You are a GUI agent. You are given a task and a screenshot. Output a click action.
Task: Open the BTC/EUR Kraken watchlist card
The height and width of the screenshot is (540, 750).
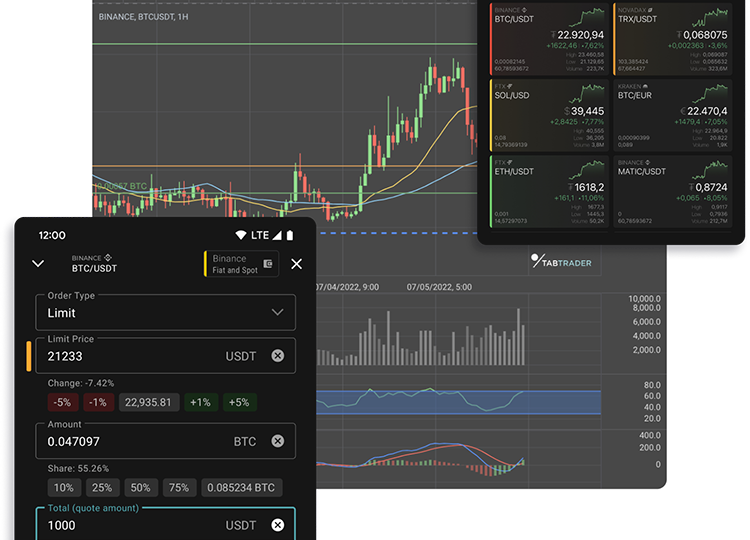pyautogui.click(x=673, y=115)
